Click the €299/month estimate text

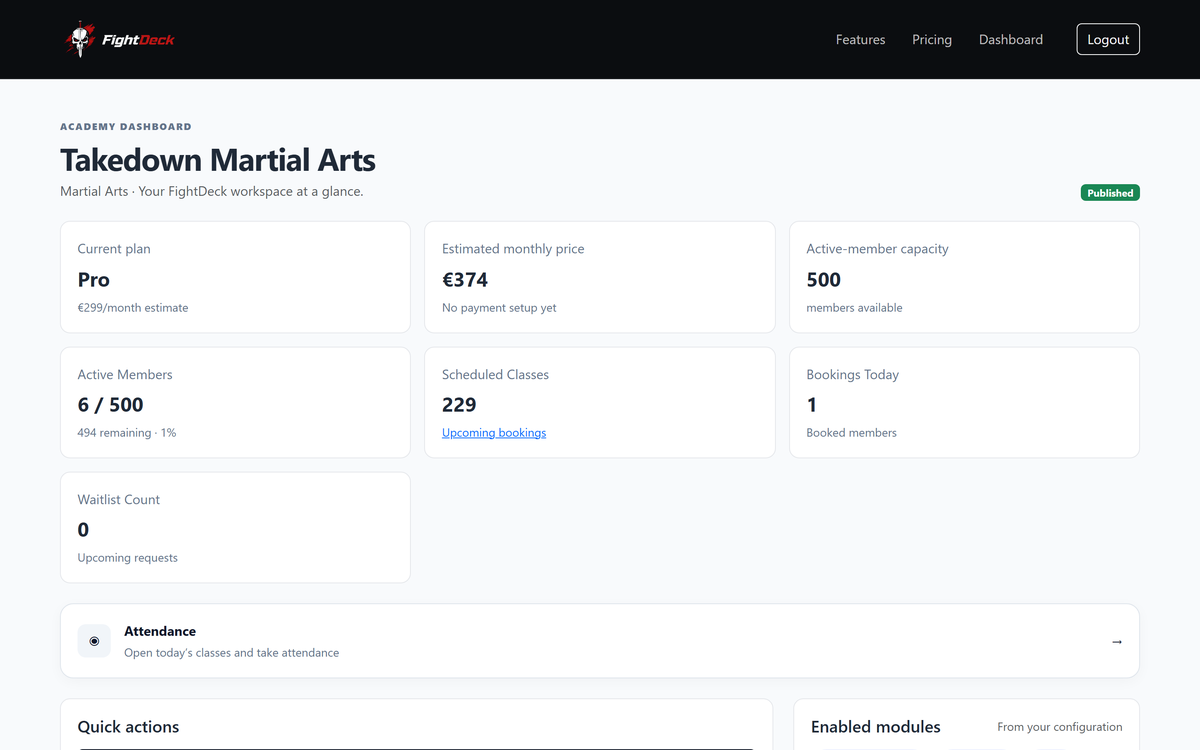click(133, 308)
